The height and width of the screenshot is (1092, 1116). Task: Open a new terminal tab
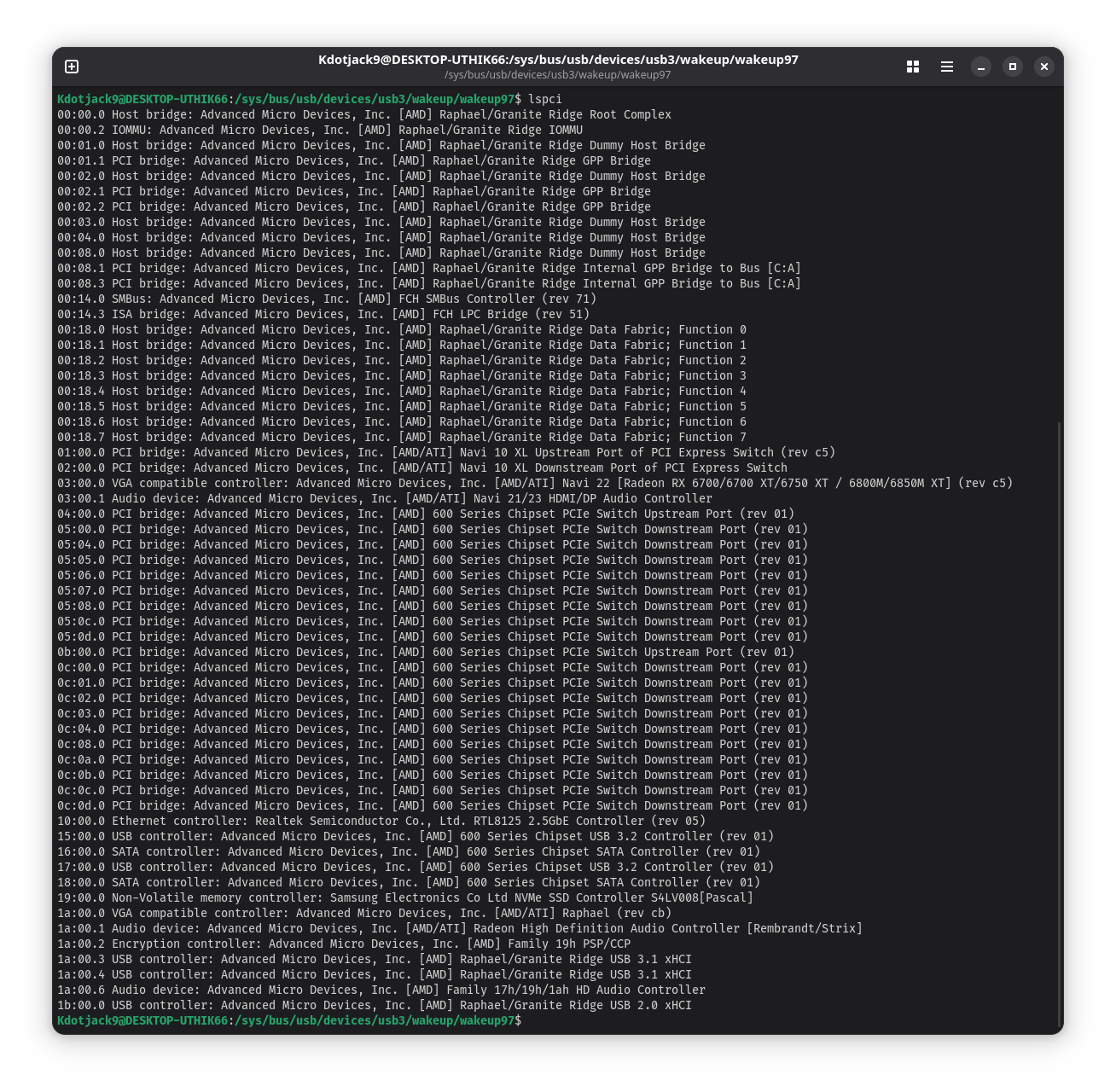[72, 67]
